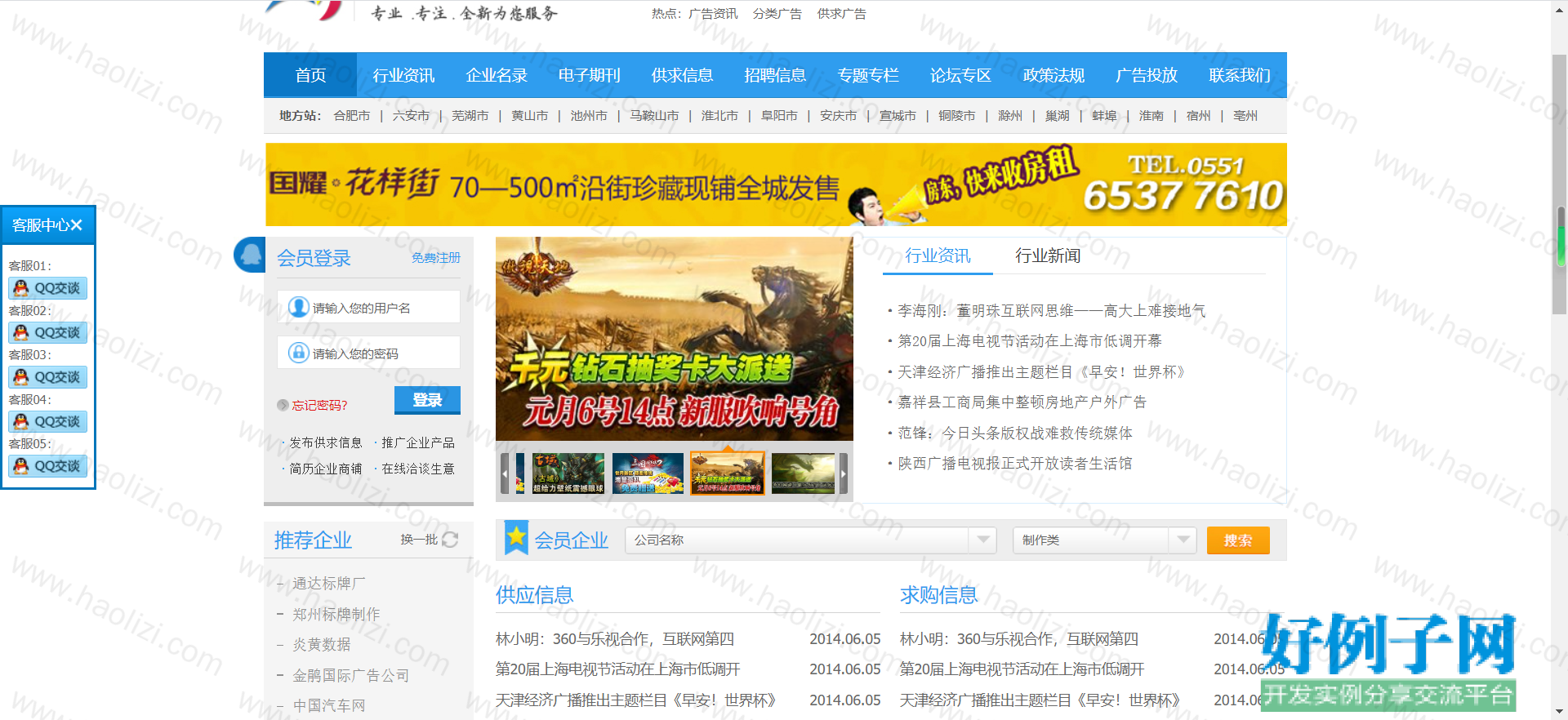Select 芜湖市 local station link
The image size is (1568, 720).
tap(470, 116)
